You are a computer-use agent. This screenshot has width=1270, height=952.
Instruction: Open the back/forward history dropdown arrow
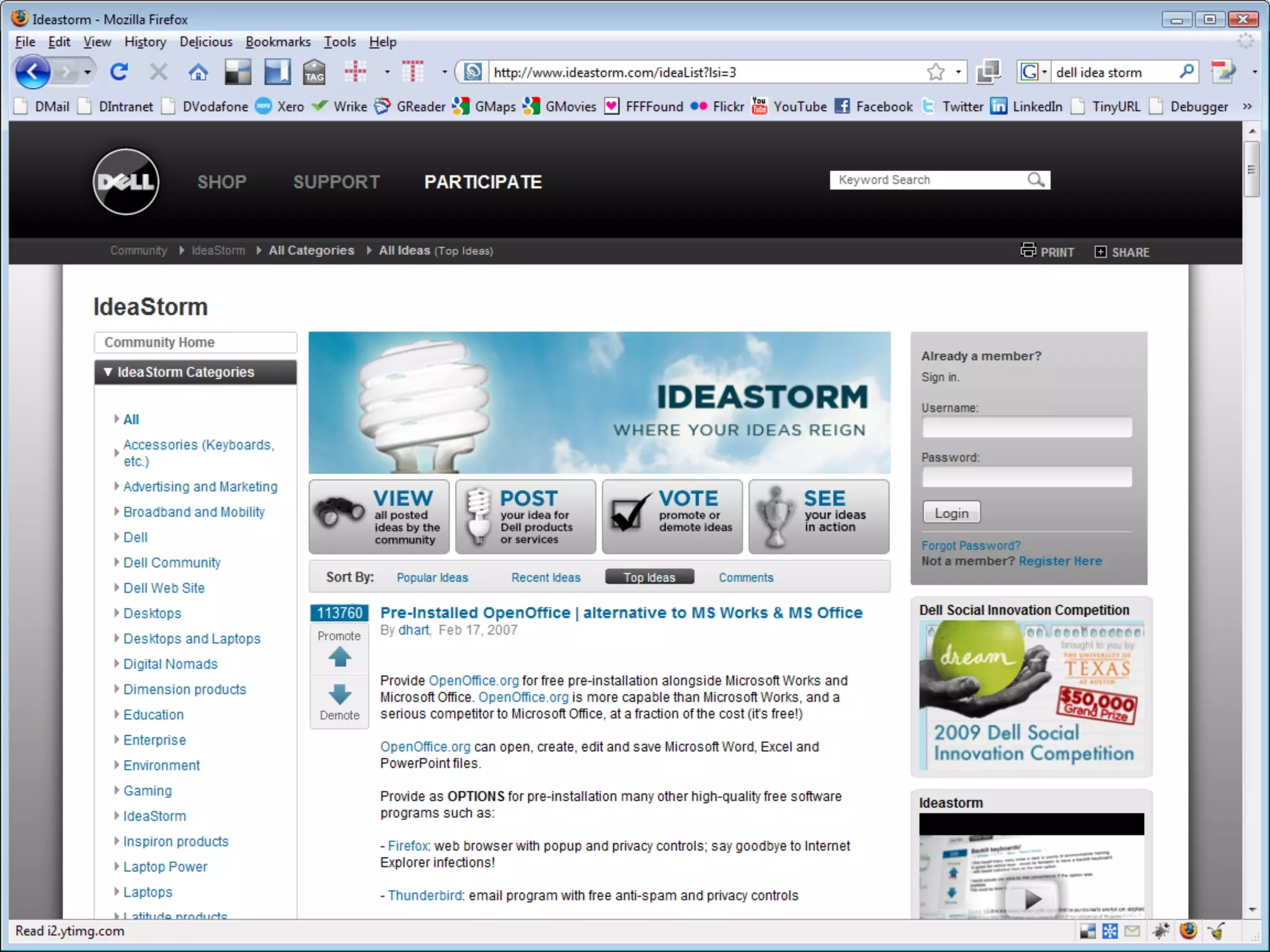pos(87,73)
